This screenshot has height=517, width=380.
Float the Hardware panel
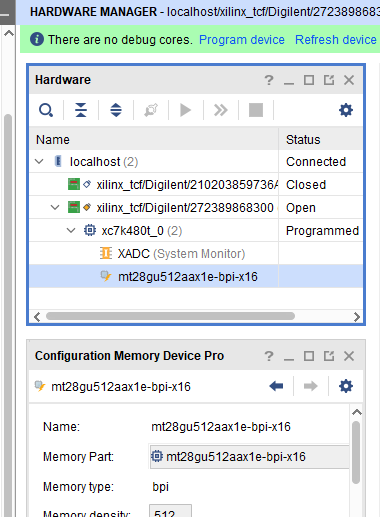click(329, 80)
